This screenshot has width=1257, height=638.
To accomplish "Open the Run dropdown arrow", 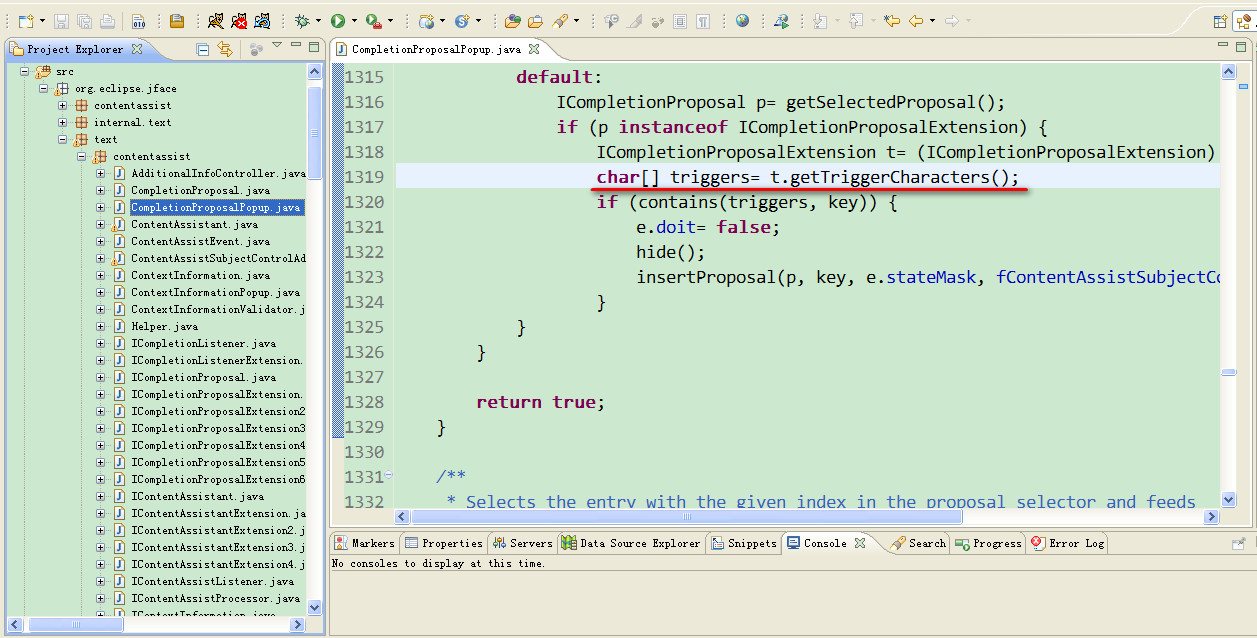I will point(354,20).
